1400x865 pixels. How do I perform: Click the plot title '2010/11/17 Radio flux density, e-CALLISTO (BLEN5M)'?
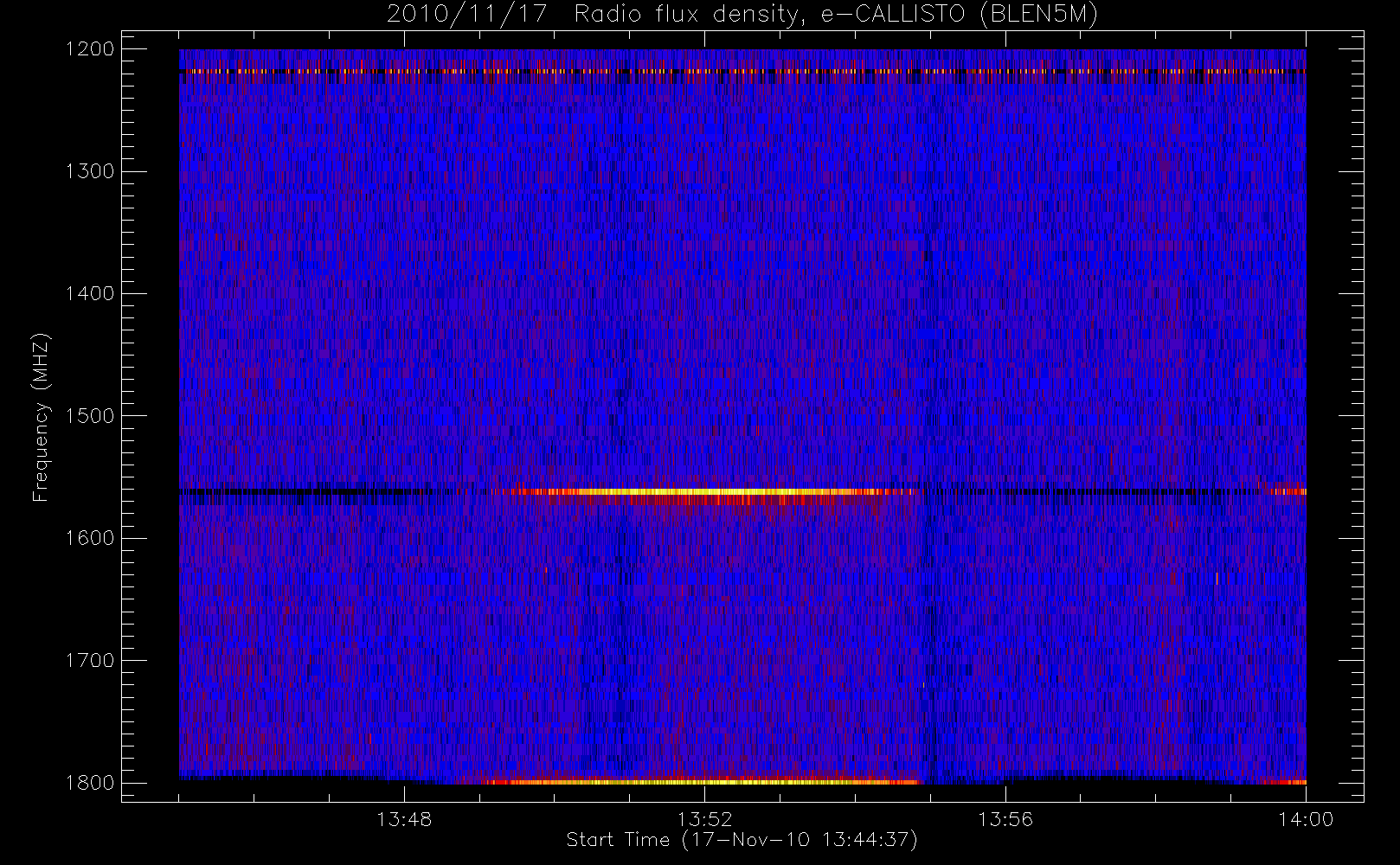[742, 15]
